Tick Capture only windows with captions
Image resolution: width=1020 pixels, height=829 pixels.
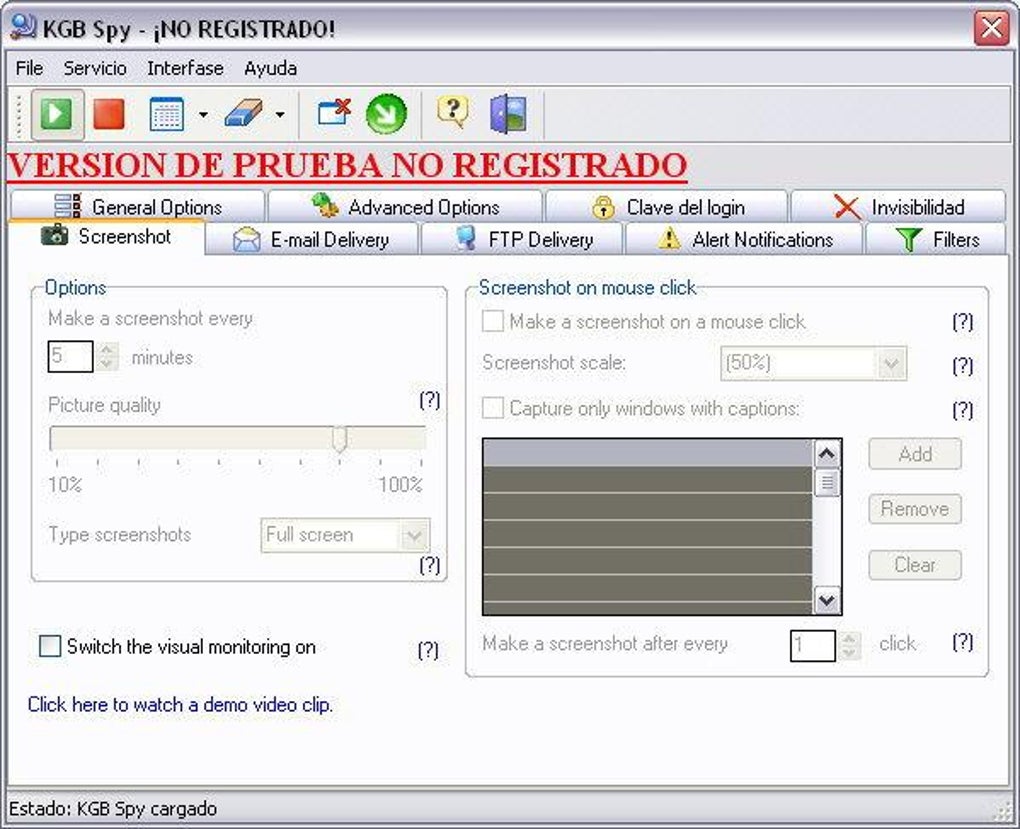pos(492,409)
